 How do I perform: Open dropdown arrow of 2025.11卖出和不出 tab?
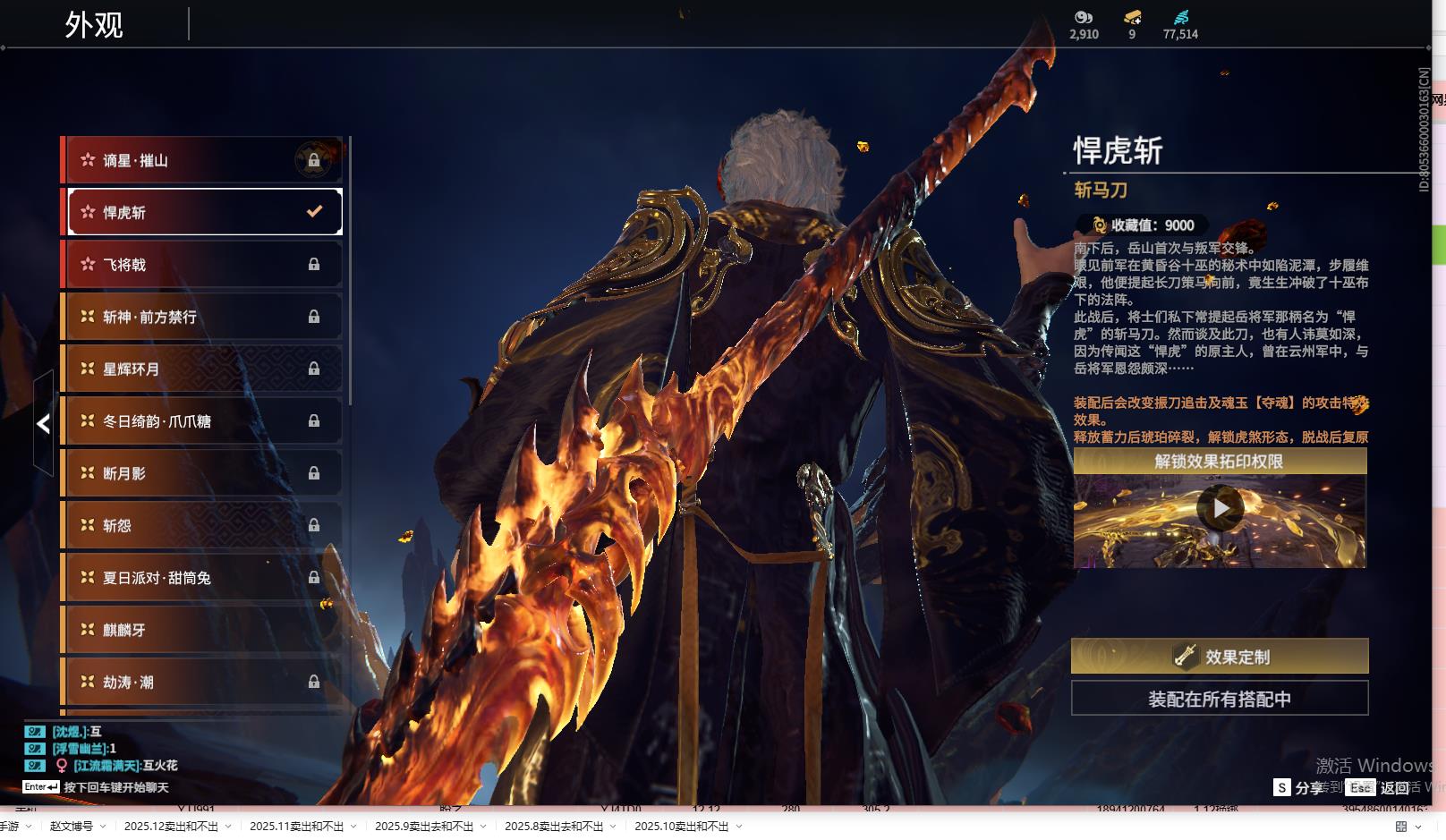353,827
